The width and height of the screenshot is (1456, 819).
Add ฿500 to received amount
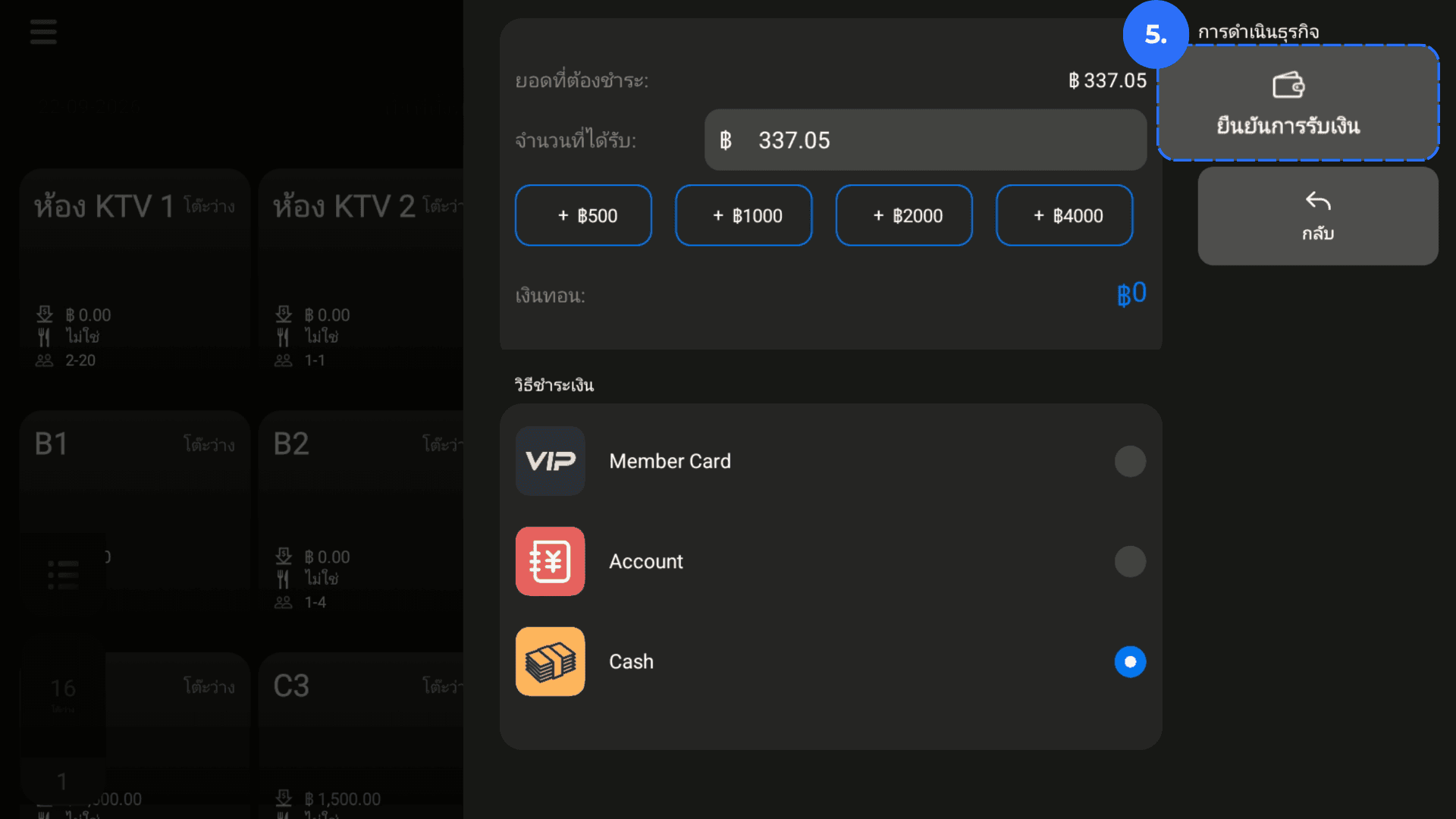pos(583,215)
